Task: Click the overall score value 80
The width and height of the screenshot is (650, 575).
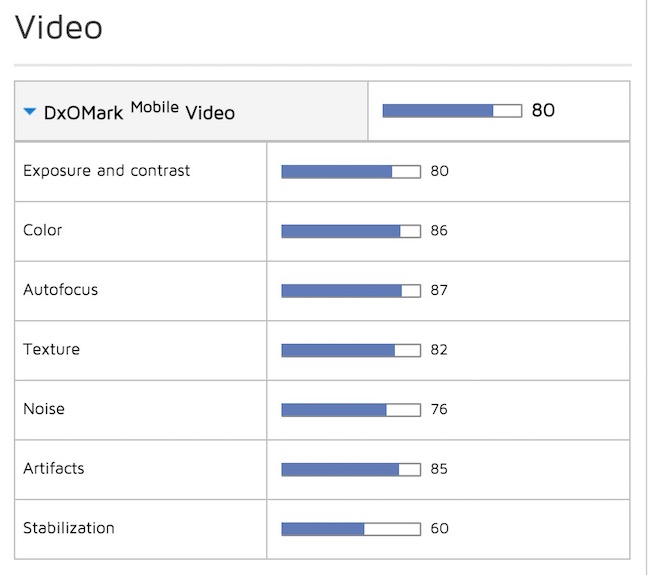Action: (543, 110)
